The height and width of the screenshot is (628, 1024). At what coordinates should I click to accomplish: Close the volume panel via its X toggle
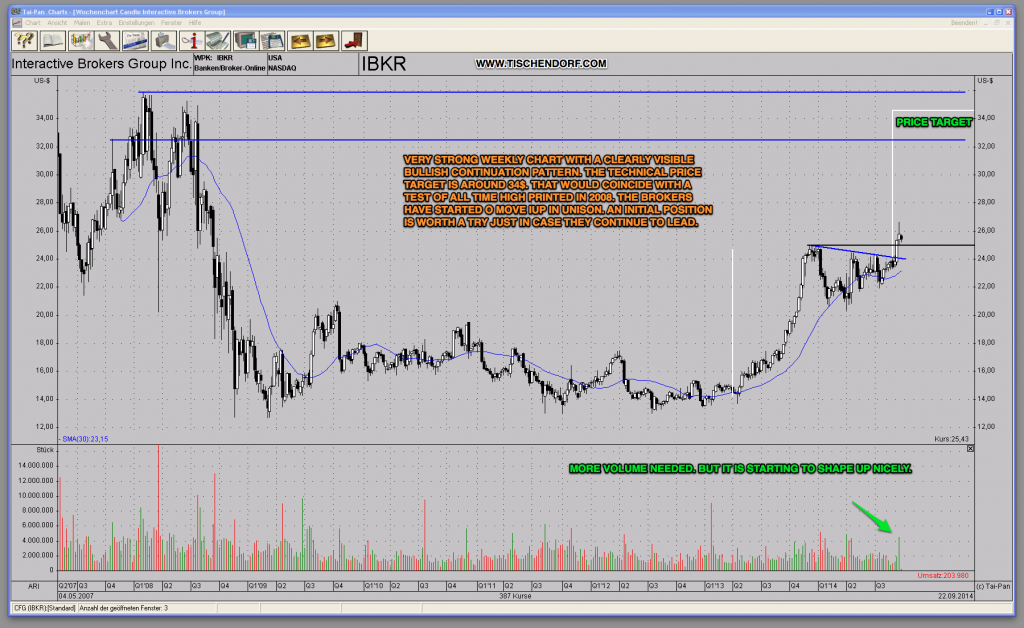tap(969, 448)
